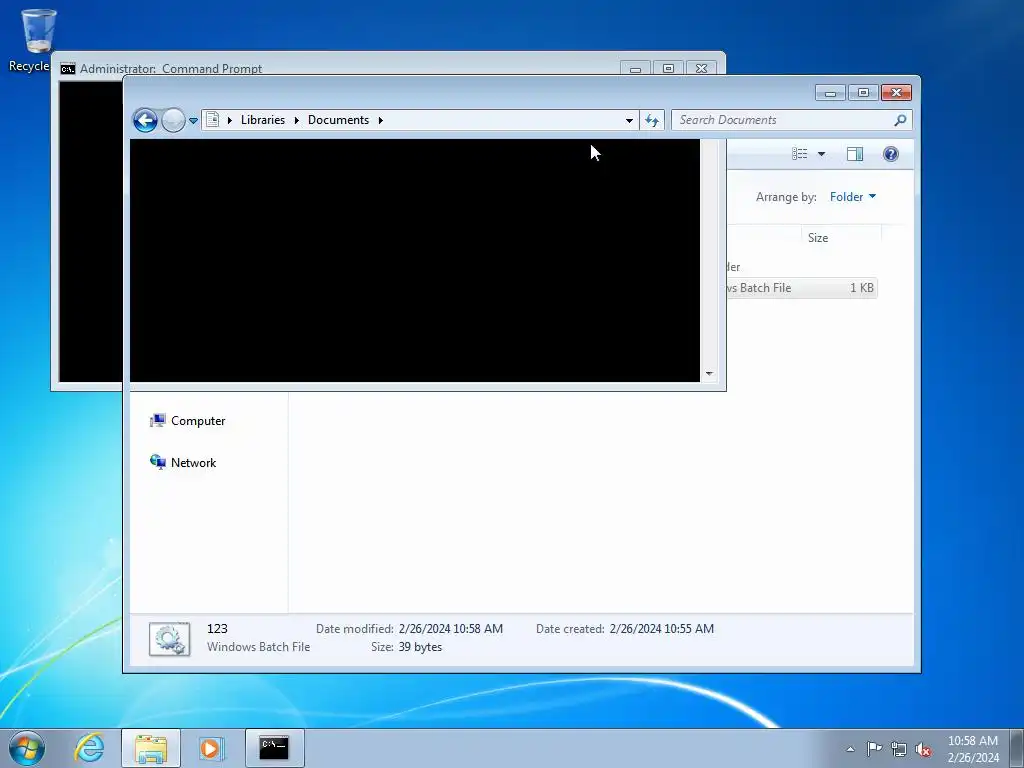Click the batch file gear thumbnail in details pane
The image size is (1024, 768).
(170, 639)
